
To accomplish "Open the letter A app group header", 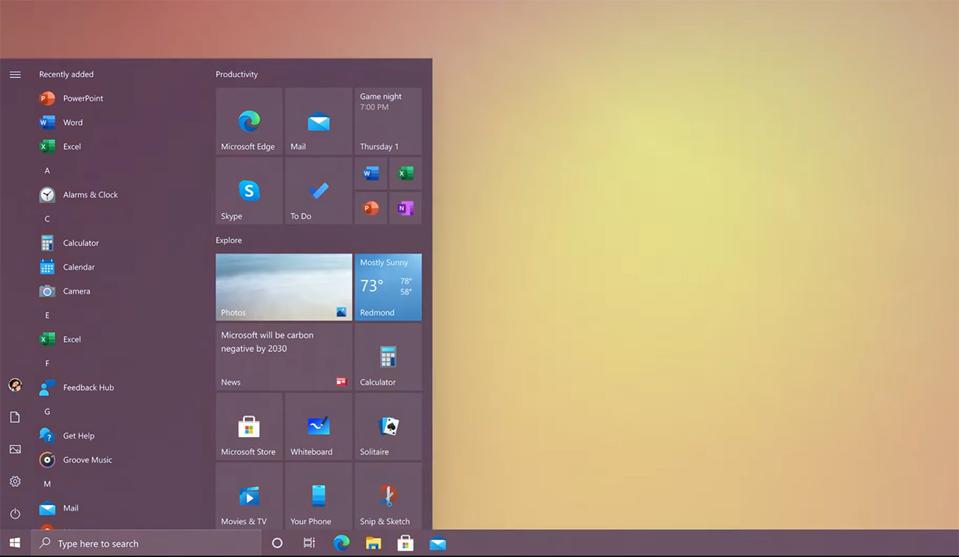I will click(47, 171).
